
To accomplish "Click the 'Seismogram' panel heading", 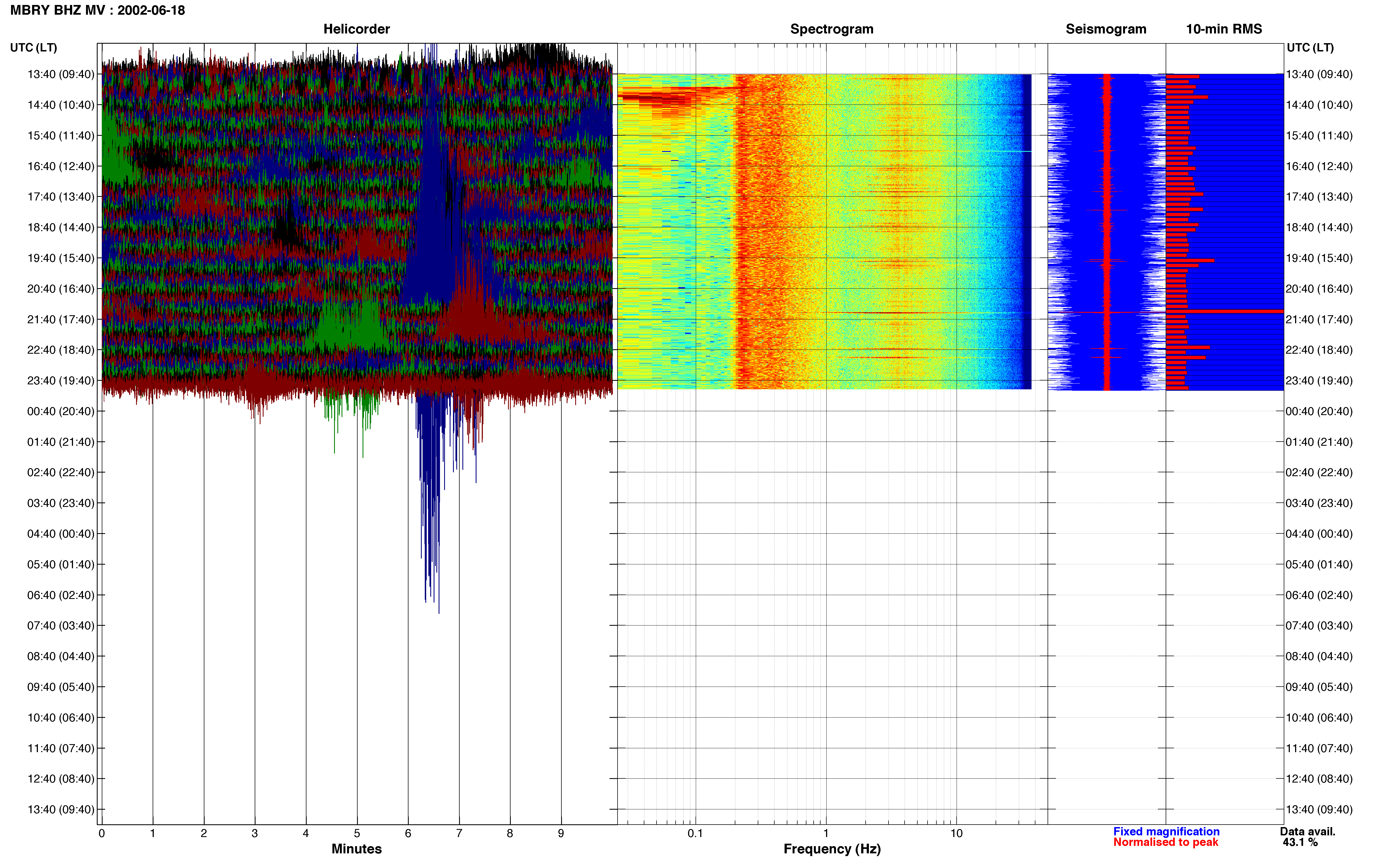I will pos(1106,29).
